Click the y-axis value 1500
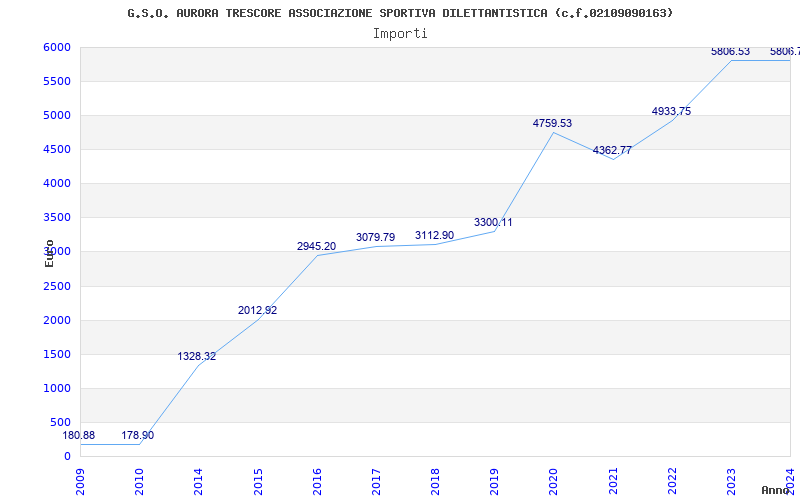800x500 pixels. point(57,355)
